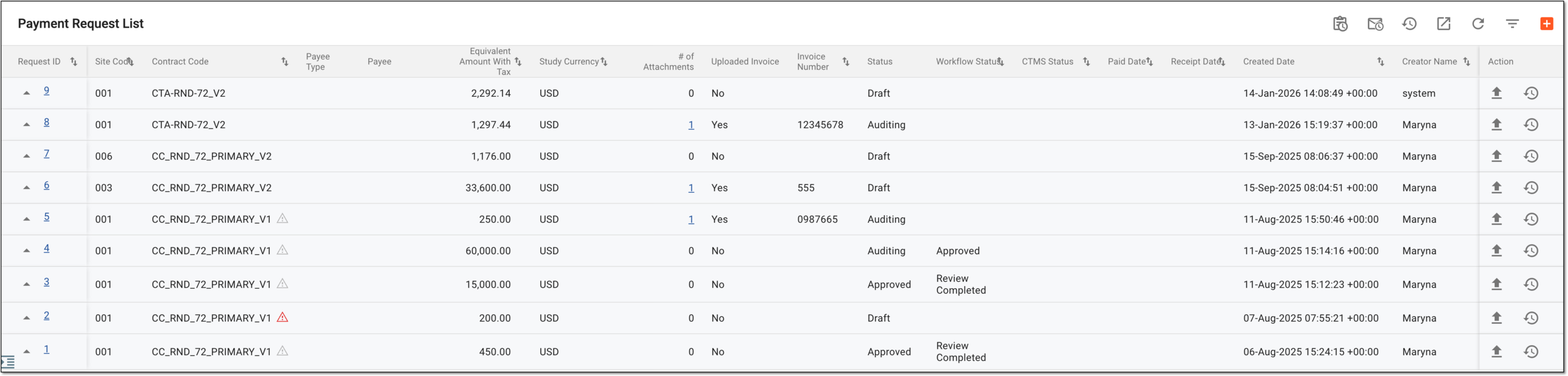Sort by Request ID column
Screen dimensions: 1568x376
[73, 62]
